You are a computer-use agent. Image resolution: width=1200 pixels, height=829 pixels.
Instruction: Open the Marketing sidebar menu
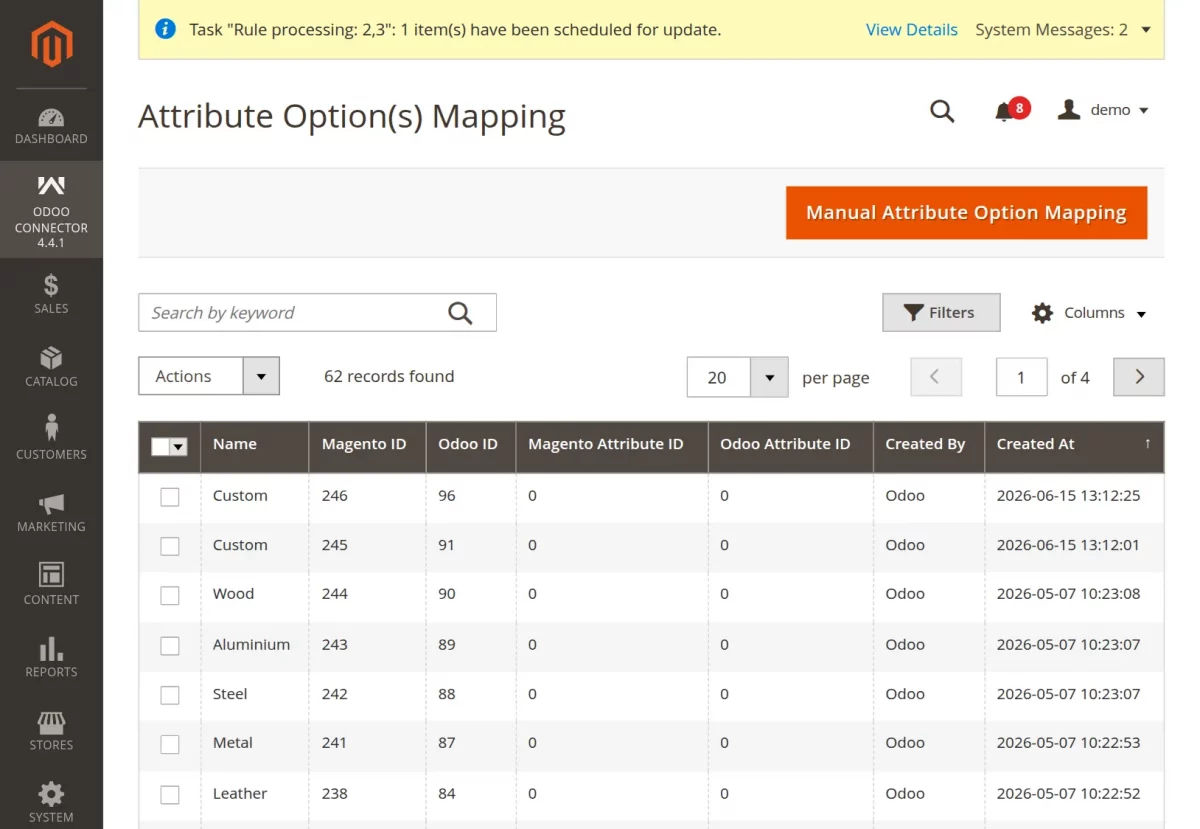coord(51,512)
